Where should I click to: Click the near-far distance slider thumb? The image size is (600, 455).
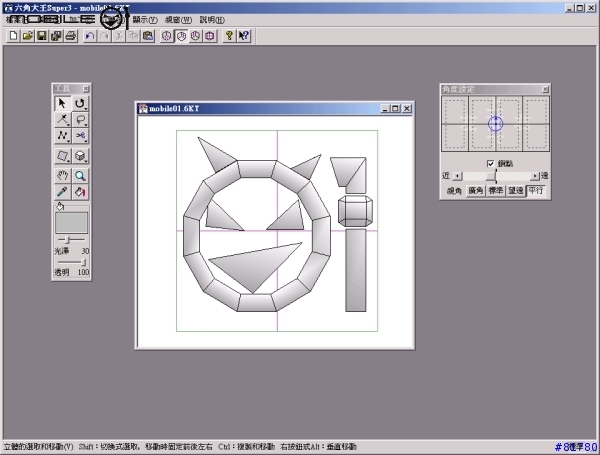(x=491, y=176)
